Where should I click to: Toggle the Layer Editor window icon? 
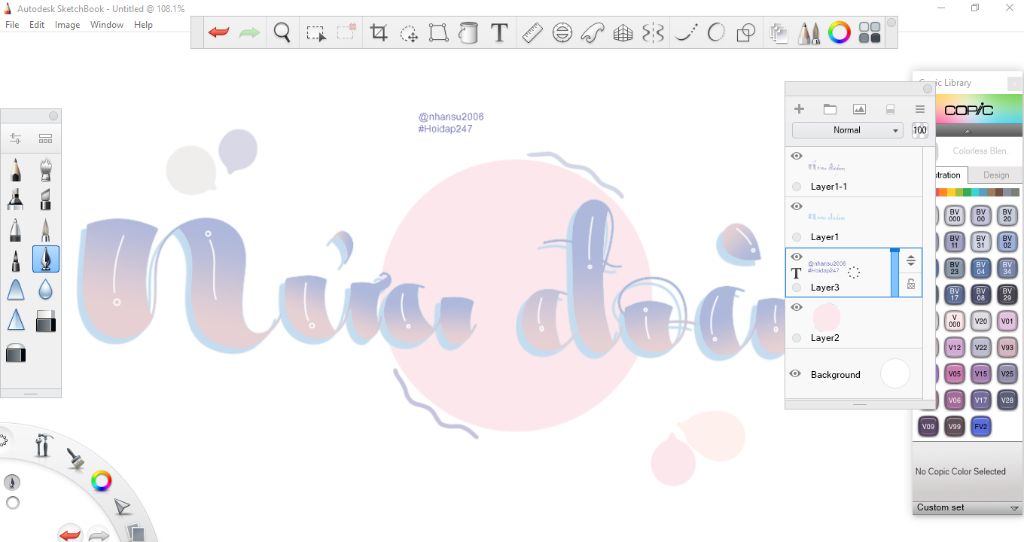pyautogui.click(x=778, y=33)
